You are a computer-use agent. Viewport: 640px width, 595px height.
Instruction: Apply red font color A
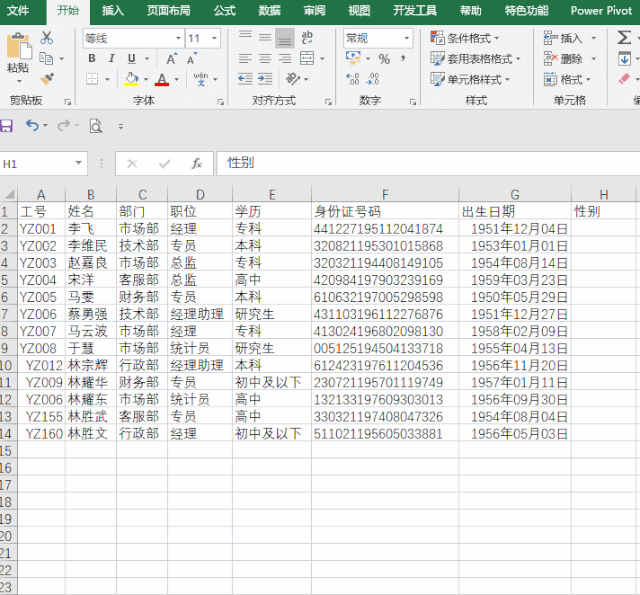(x=162, y=79)
